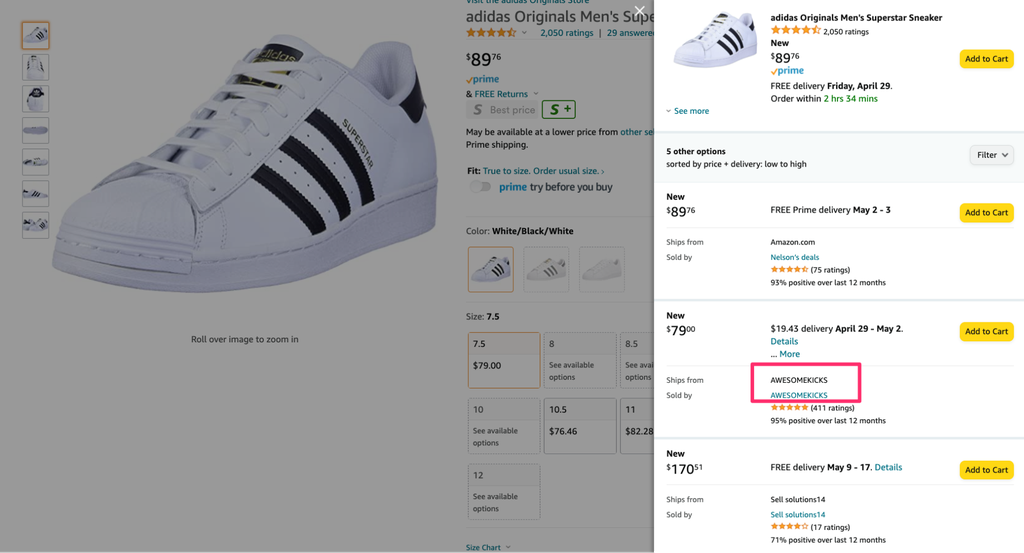Add the $79.00 AWESOMEKICKS offer to cart
The image size is (1024, 553).
click(986, 331)
